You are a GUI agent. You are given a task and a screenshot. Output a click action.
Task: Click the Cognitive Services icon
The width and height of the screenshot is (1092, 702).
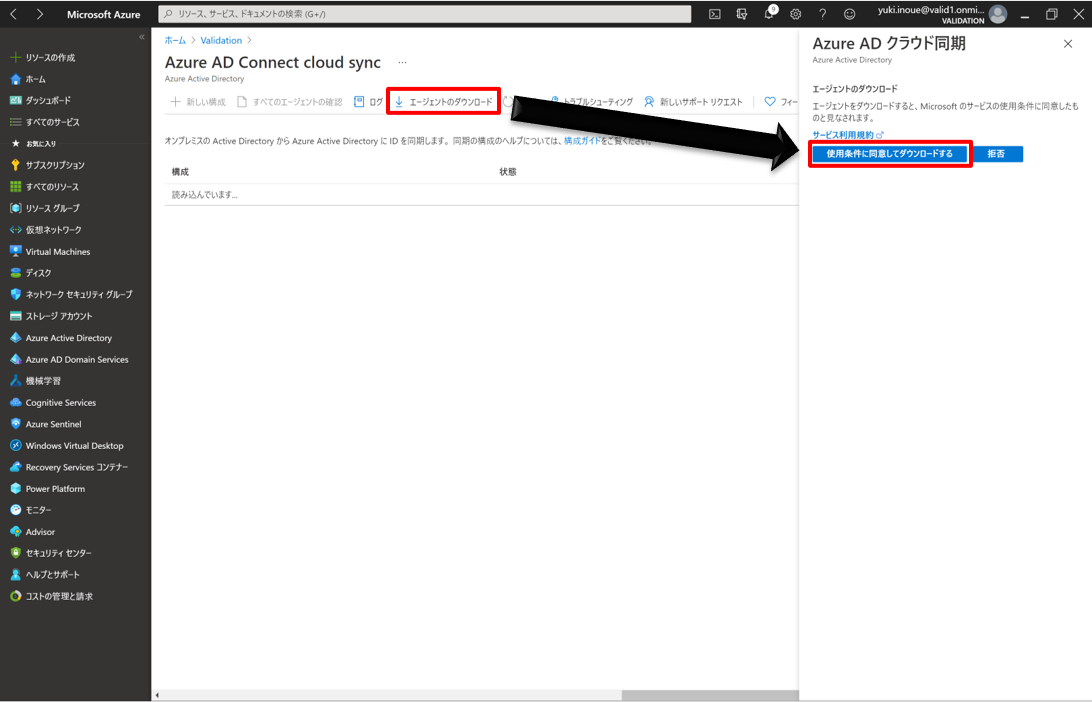point(15,403)
